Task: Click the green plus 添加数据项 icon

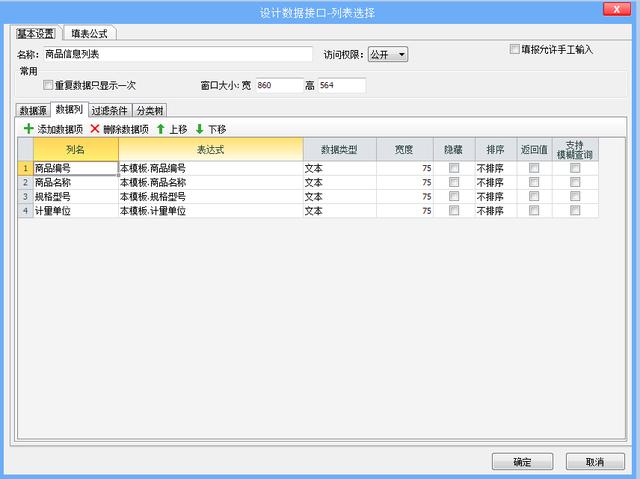Action: point(28,129)
